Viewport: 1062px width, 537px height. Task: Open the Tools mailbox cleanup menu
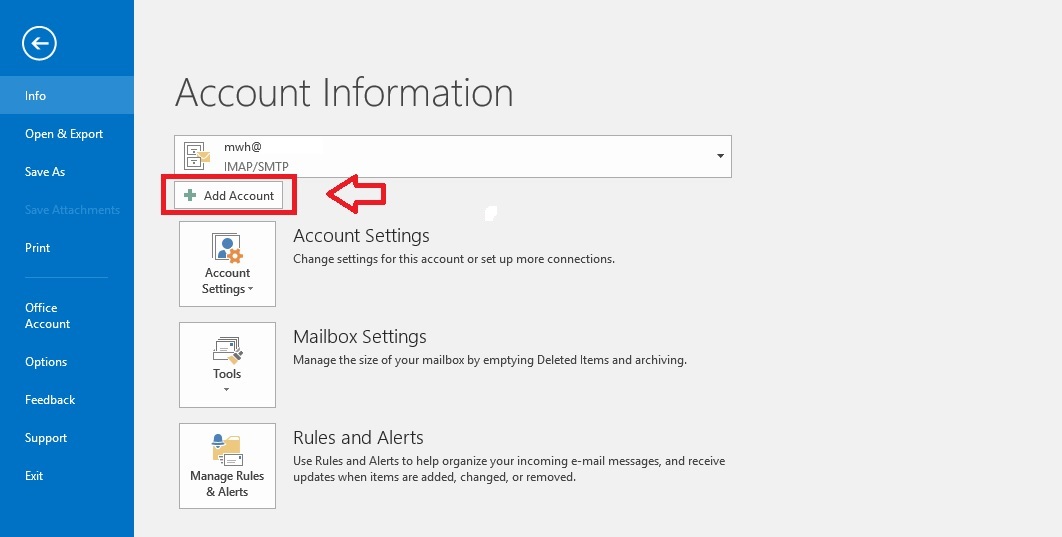(228, 365)
